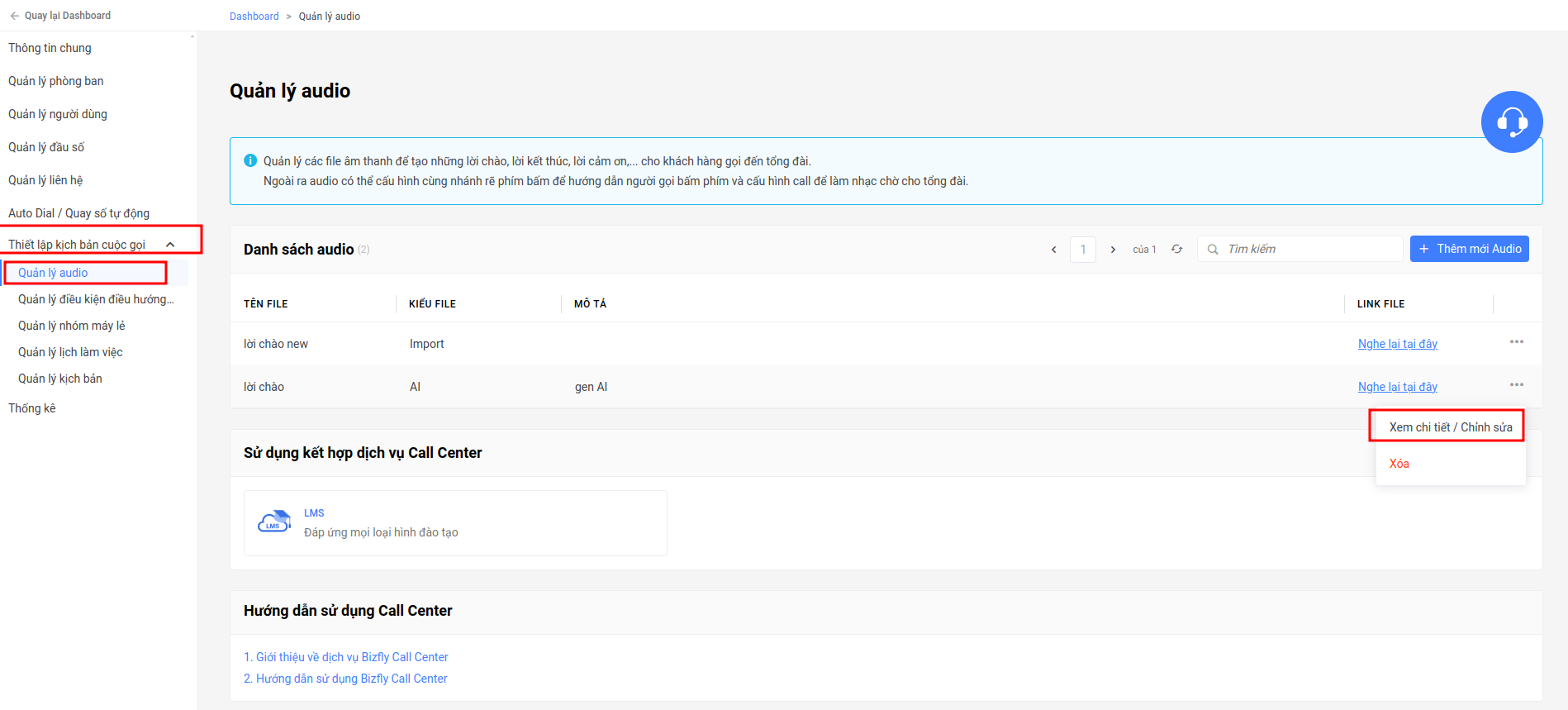Click the headset support chat icon

coord(1511,122)
